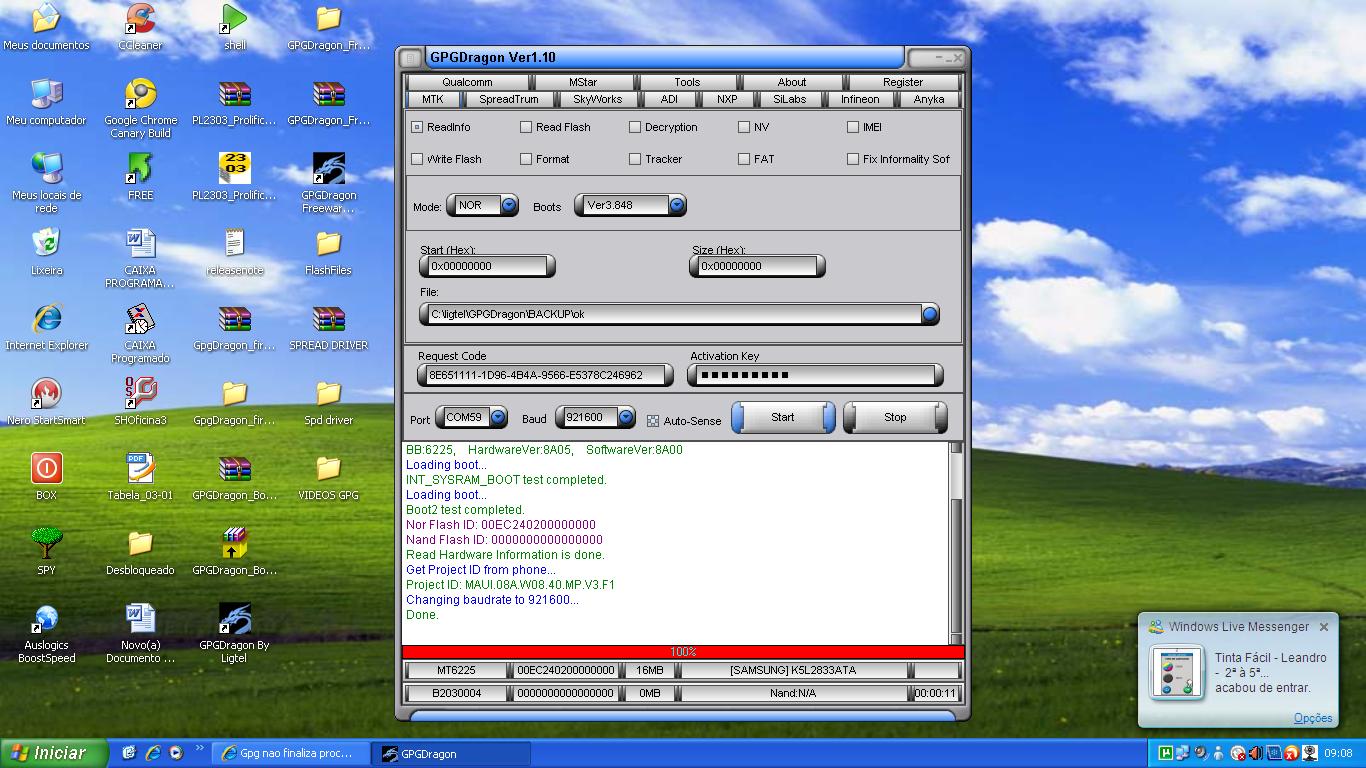Screen dimensions: 1366x768
Task: Open Spd driver folder
Action: coord(328,402)
